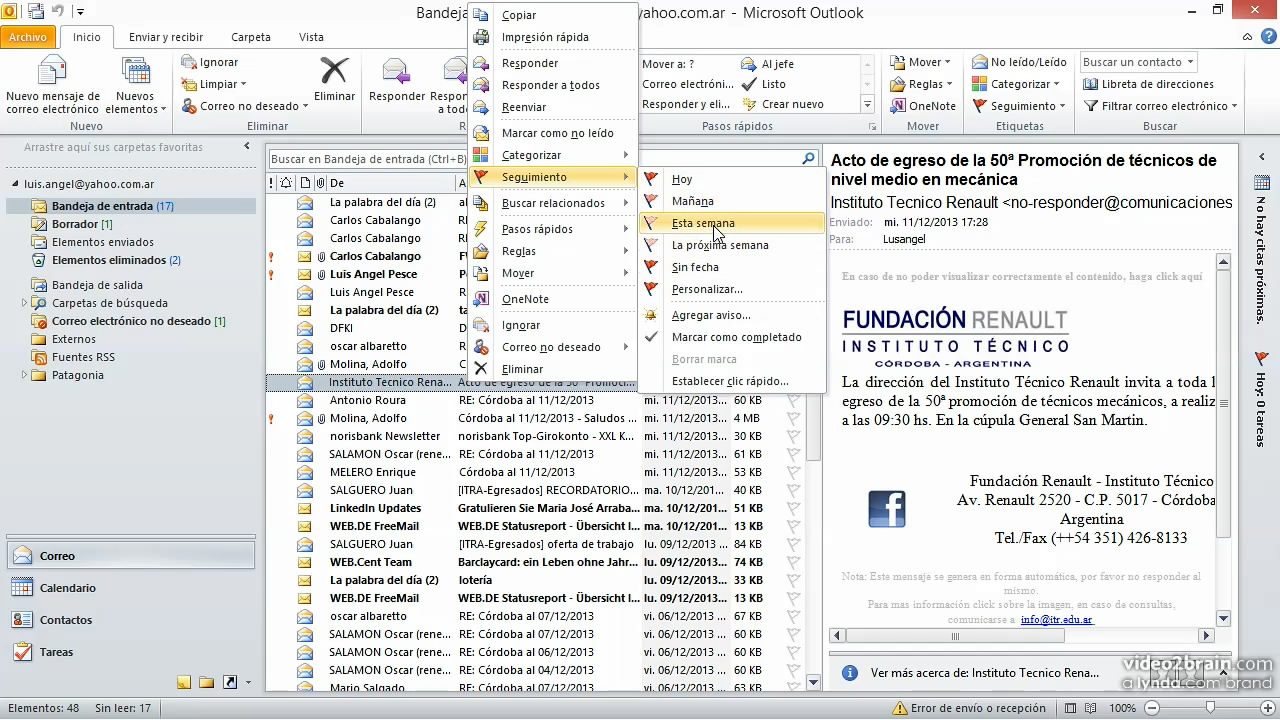The width and height of the screenshot is (1280, 720).
Task: Open the Libreta de direcciones
Action: pyautogui.click(x=1148, y=84)
